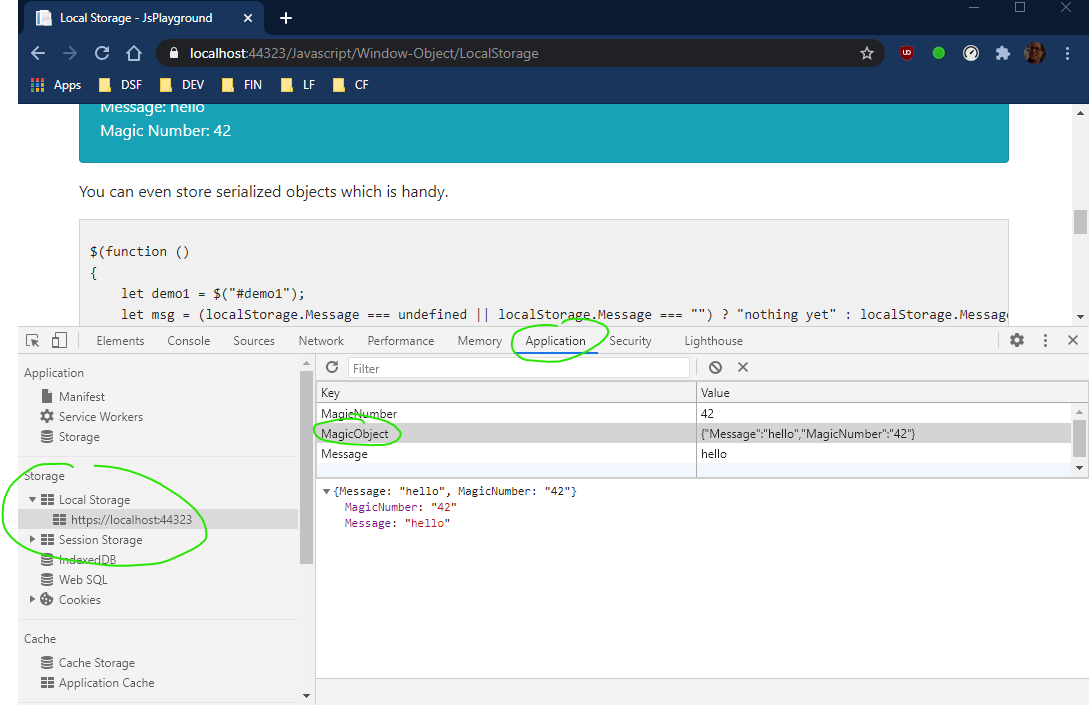This screenshot has height=705, width=1089.
Task: Bookmark this page with star icon
Action: (867, 54)
